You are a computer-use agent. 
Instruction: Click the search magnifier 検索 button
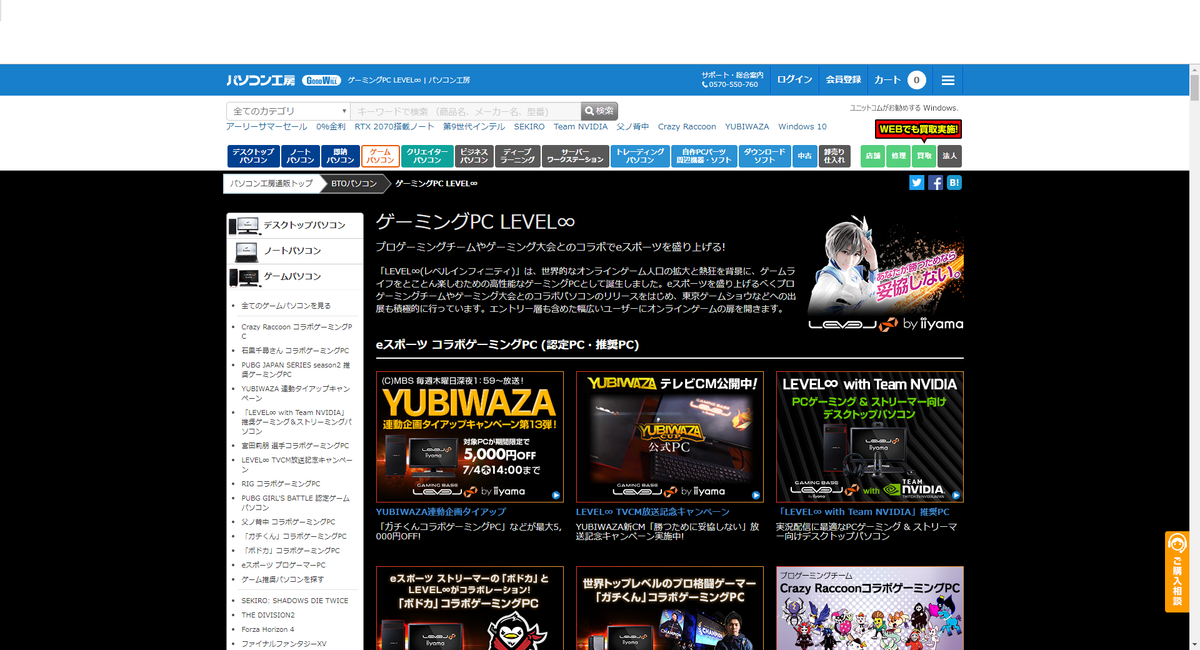(x=599, y=111)
